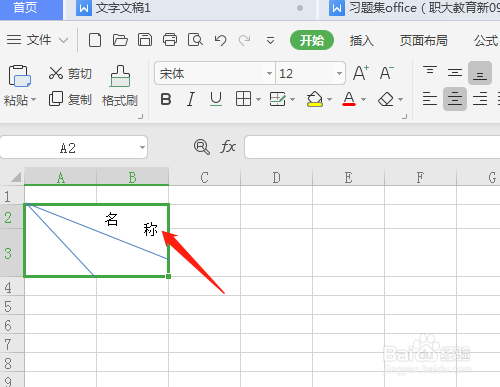Screen dimensions: 500x387
Task: Select the 插入 ribbon tab
Action: pos(362,41)
